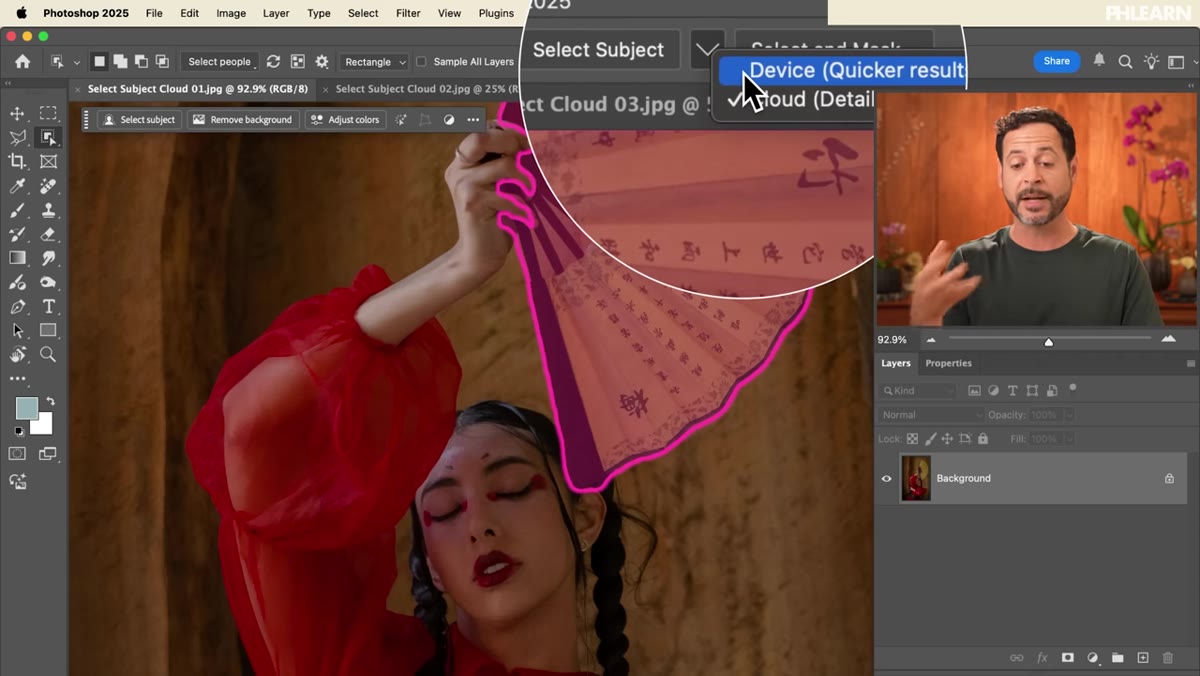Create a new layer

[1143, 657]
